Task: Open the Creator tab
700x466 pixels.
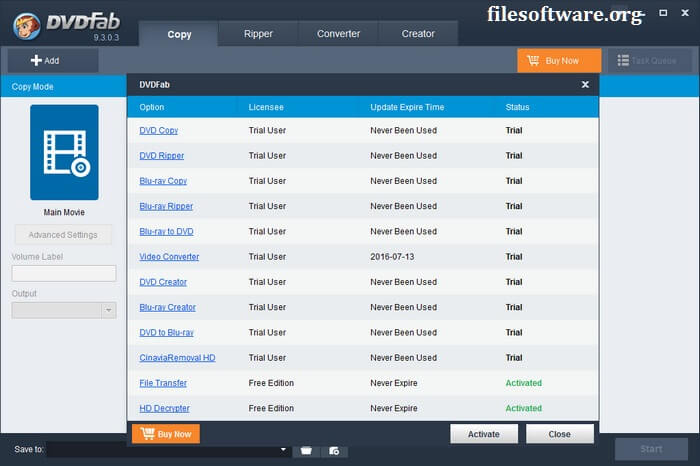Action: (x=418, y=34)
